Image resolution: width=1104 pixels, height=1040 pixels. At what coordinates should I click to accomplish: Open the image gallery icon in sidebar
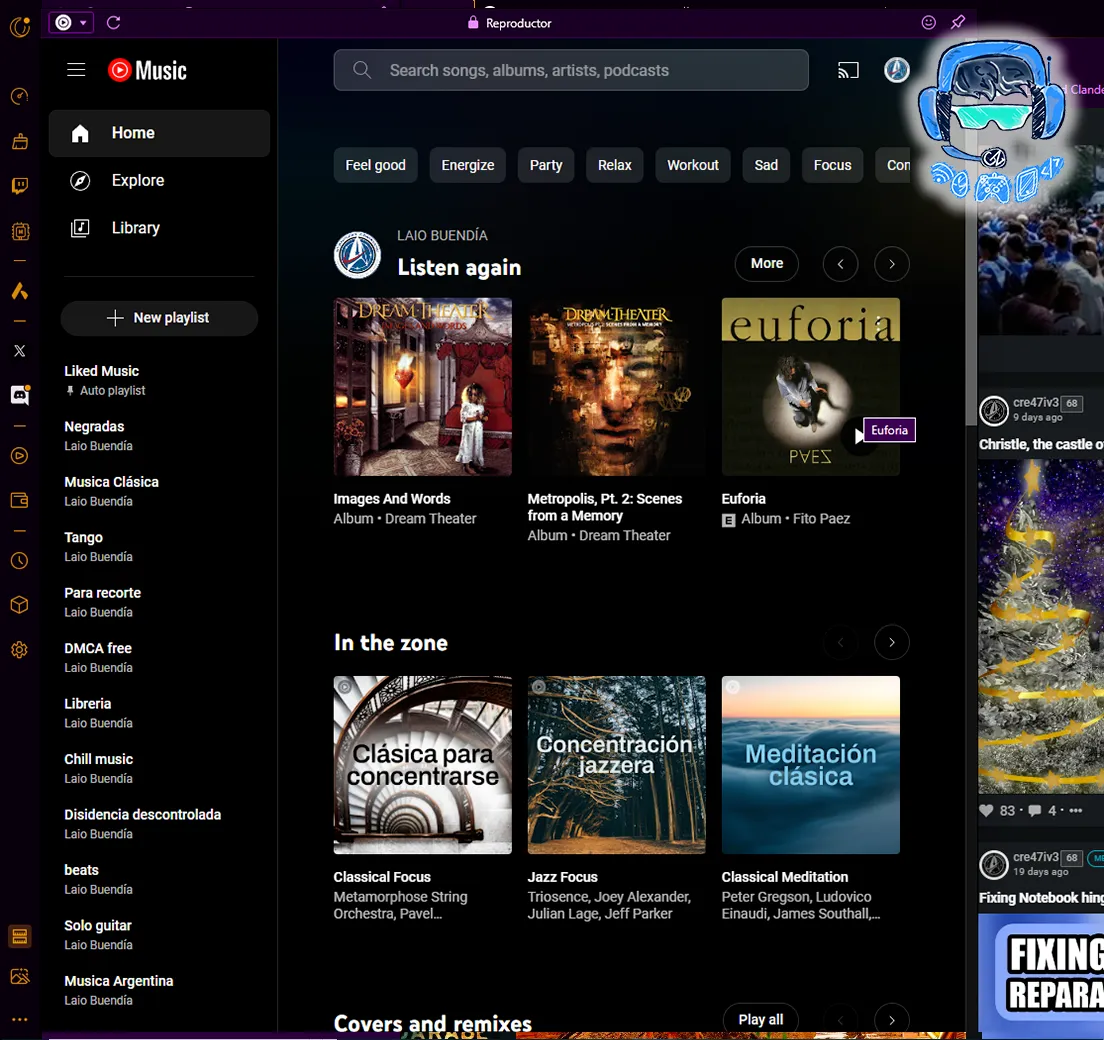[20, 977]
